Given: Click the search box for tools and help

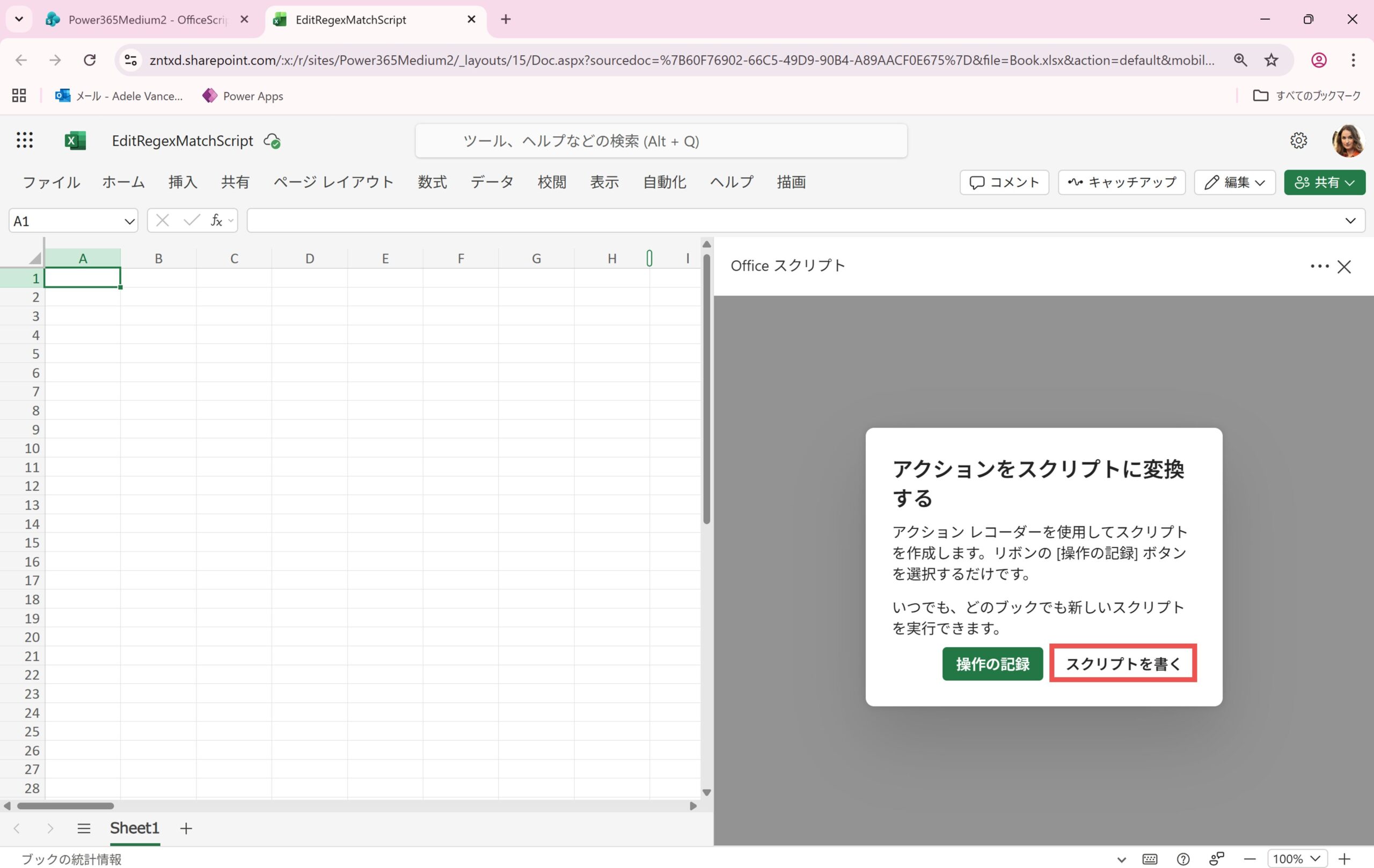Looking at the screenshot, I should (x=661, y=141).
